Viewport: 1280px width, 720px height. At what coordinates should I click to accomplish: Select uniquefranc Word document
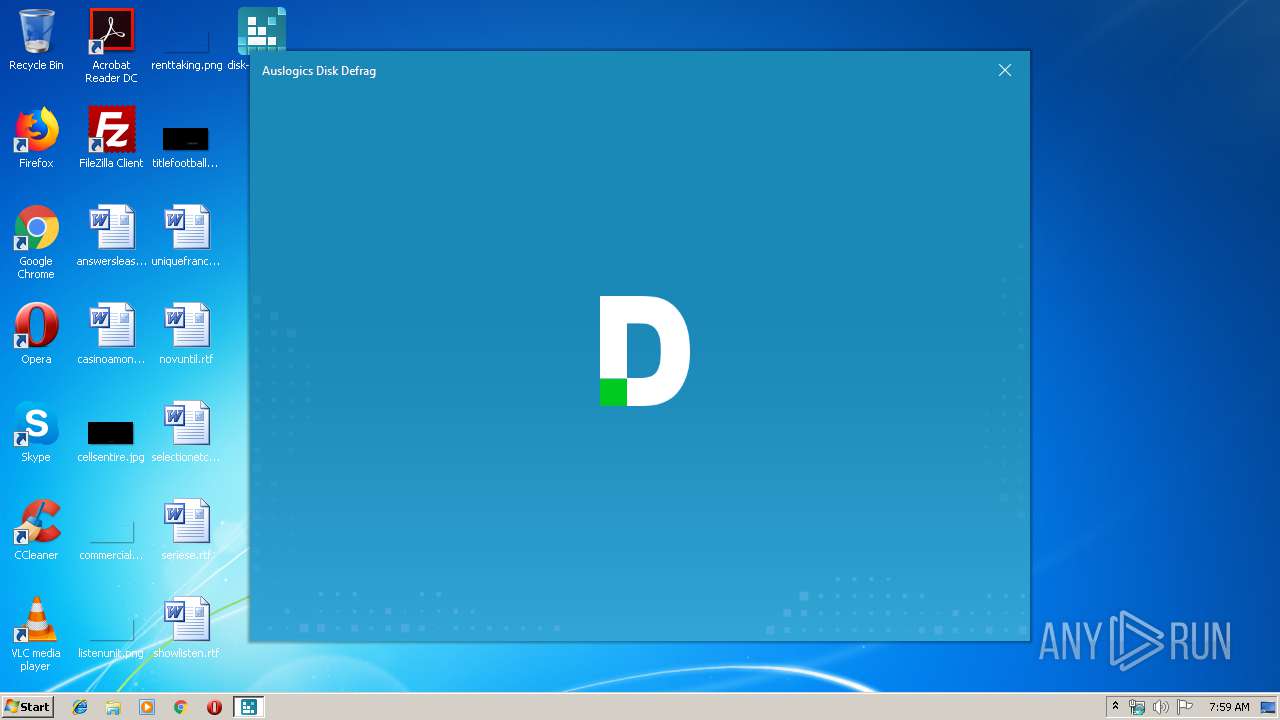tap(185, 236)
